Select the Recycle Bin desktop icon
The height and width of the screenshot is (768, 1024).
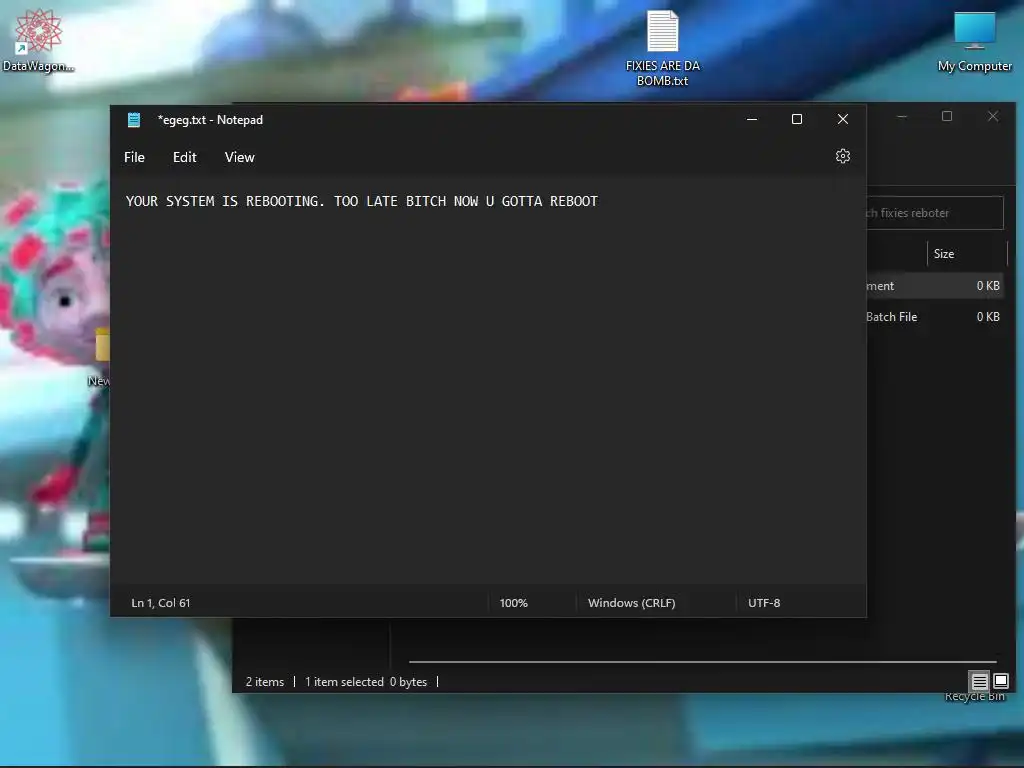point(974,697)
